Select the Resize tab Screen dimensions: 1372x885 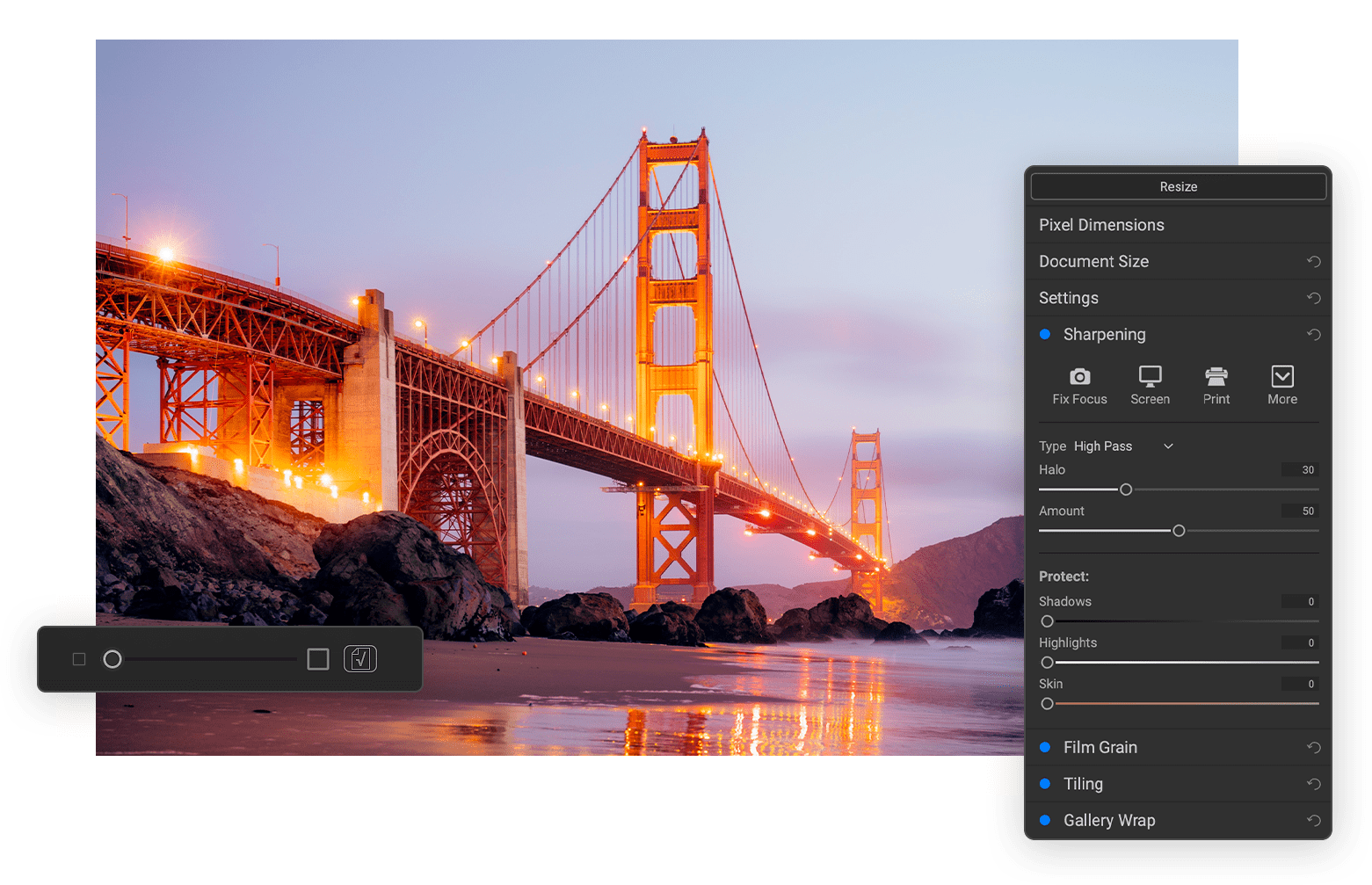pos(1178,186)
